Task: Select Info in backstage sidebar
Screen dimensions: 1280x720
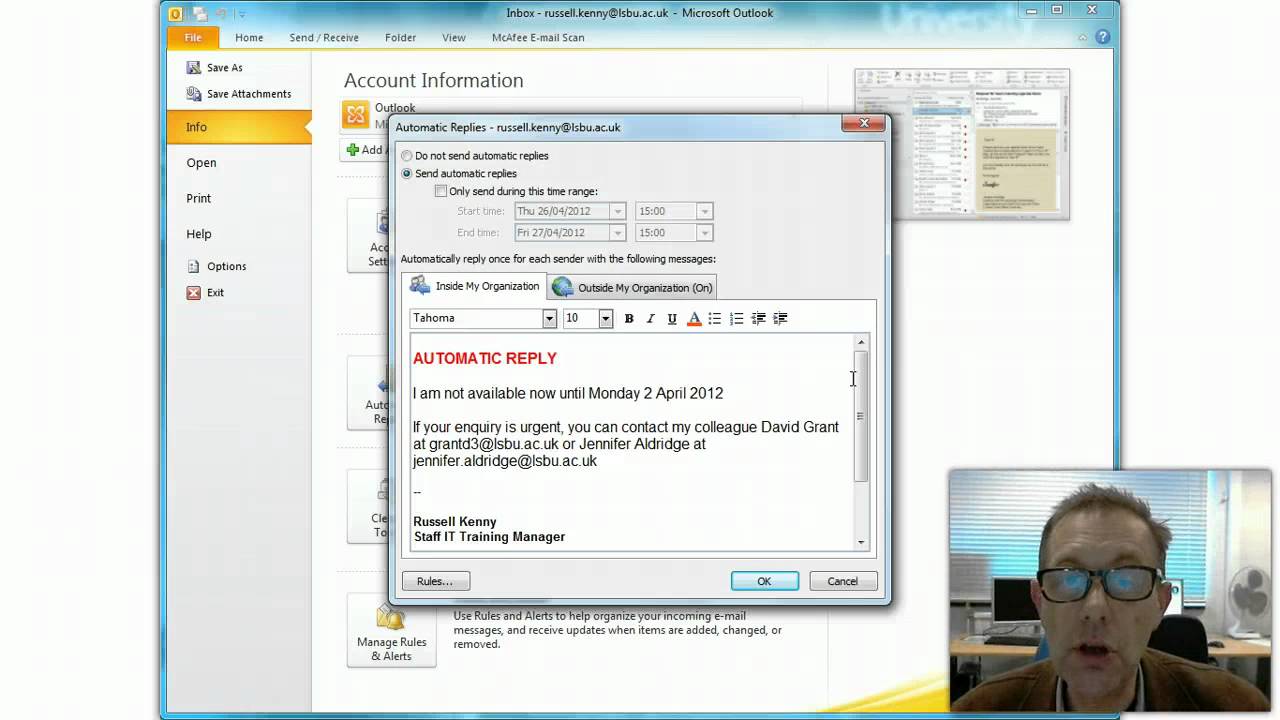Action: (239, 127)
